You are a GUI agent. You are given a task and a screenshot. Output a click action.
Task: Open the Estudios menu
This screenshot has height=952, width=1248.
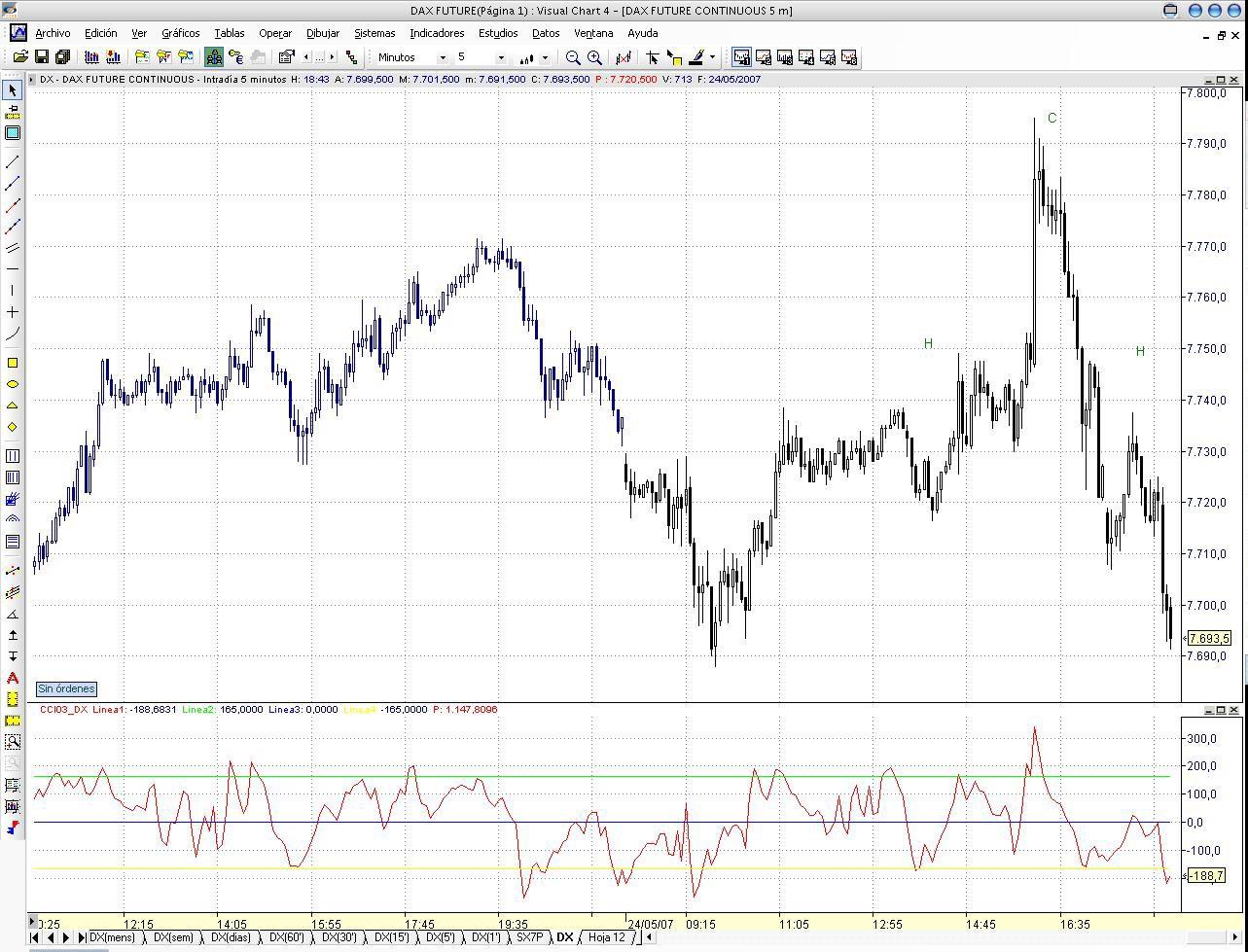tap(498, 33)
